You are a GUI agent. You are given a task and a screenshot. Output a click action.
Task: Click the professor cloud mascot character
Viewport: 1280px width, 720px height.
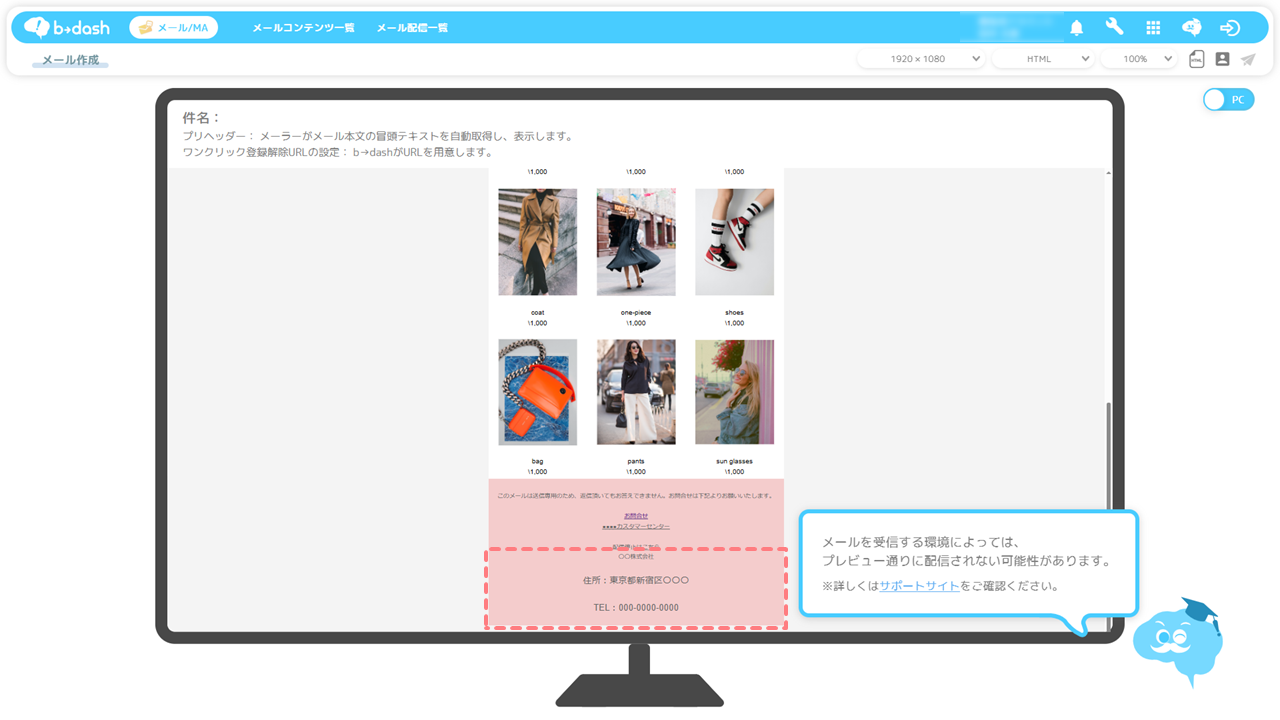coord(1180,640)
